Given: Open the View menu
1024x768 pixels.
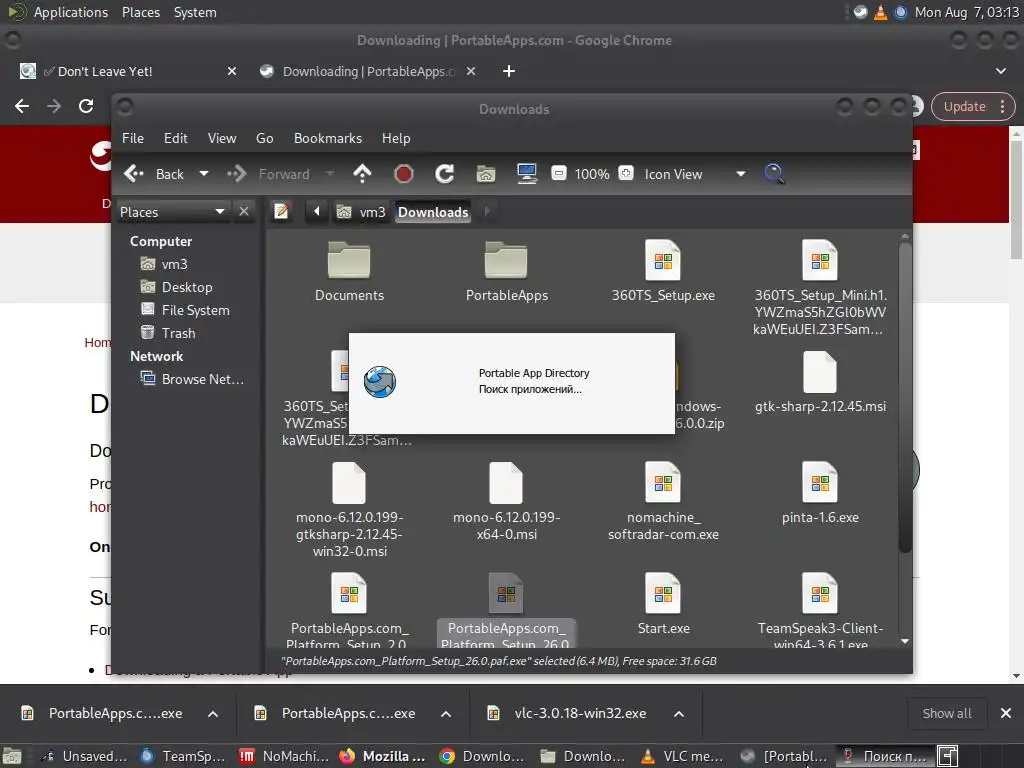Looking at the screenshot, I should pos(222,138).
